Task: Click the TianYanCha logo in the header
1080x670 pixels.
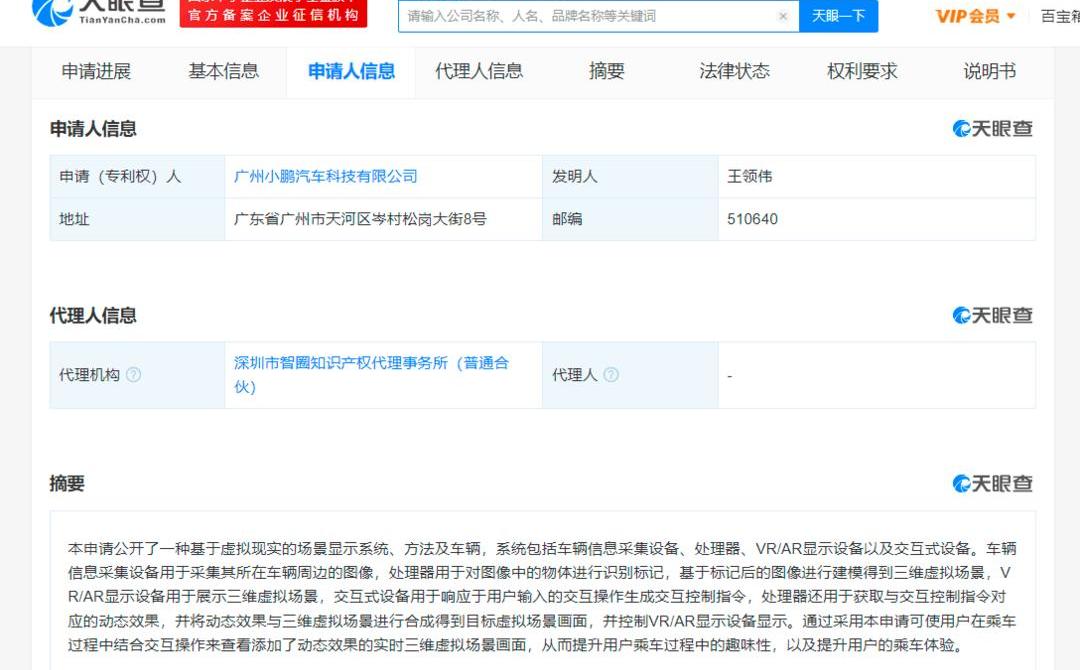Action: (99, 12)
